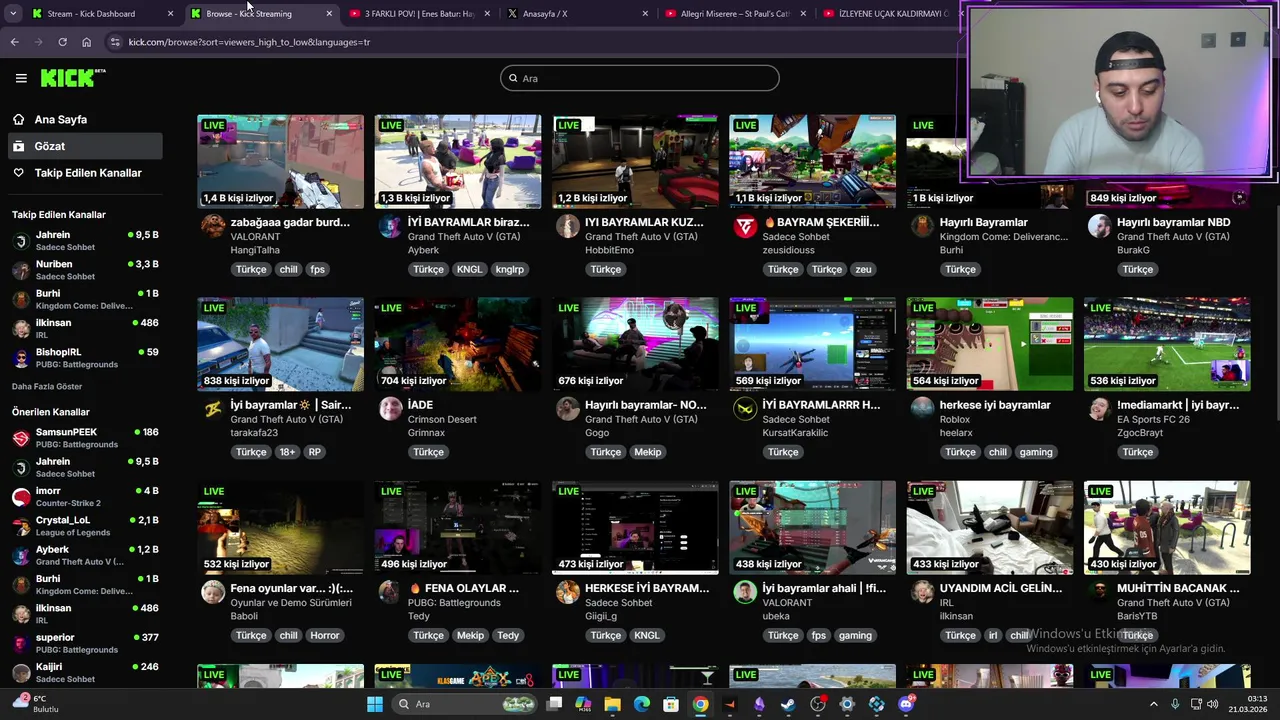The width and height of the screenshot is (1280, 720).
Task: Click browser home button
Action: [86, 42]
